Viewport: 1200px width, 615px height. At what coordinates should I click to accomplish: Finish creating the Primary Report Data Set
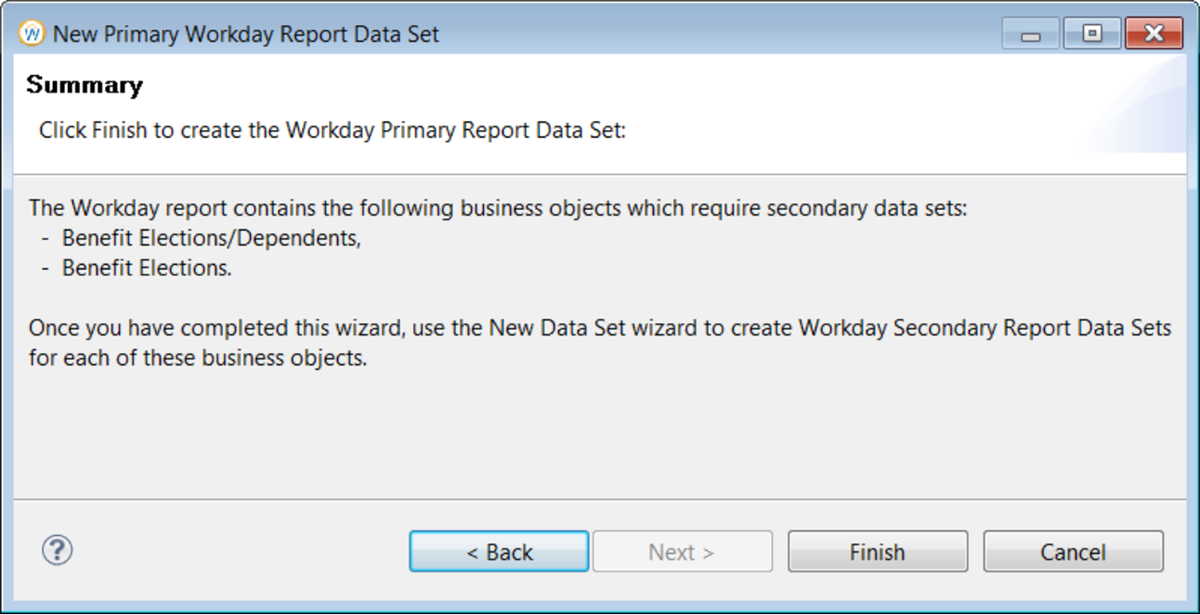point(877,551)
